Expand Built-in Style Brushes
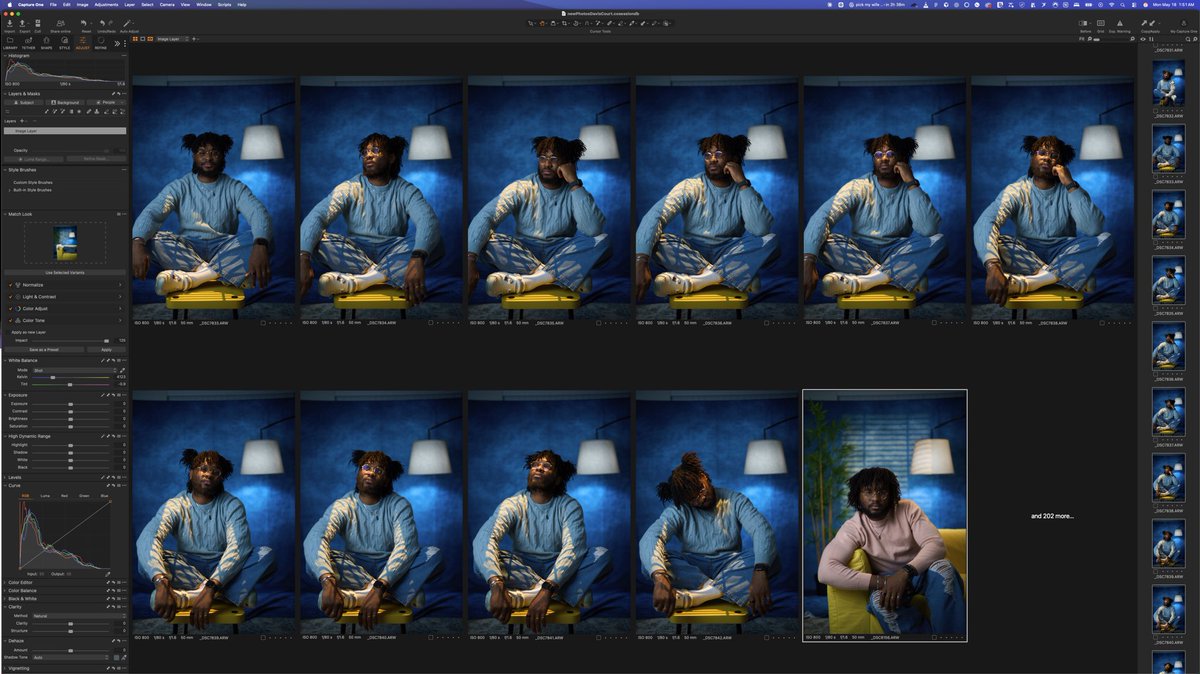The image size is (1200, 674). pos(10,190)
